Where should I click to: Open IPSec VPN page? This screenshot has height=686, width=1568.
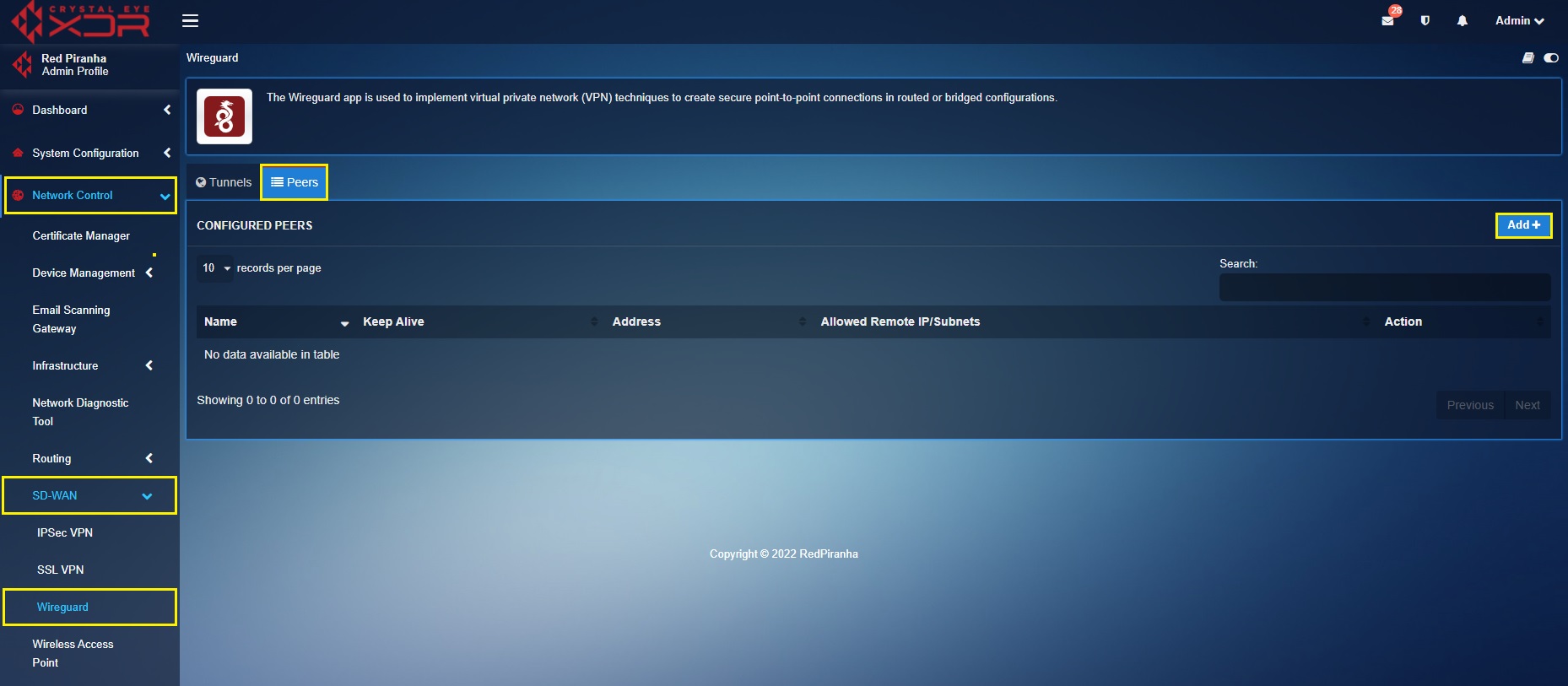(x=65, y=532)
